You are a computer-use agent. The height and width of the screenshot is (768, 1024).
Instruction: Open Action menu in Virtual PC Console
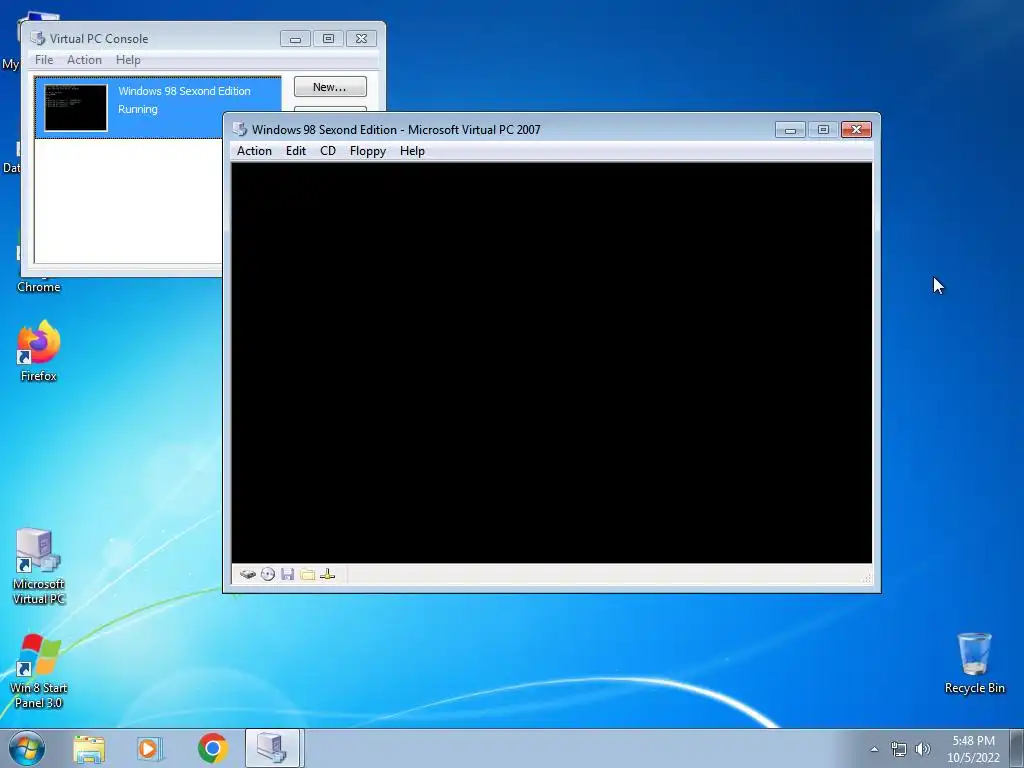pos(84,59)
